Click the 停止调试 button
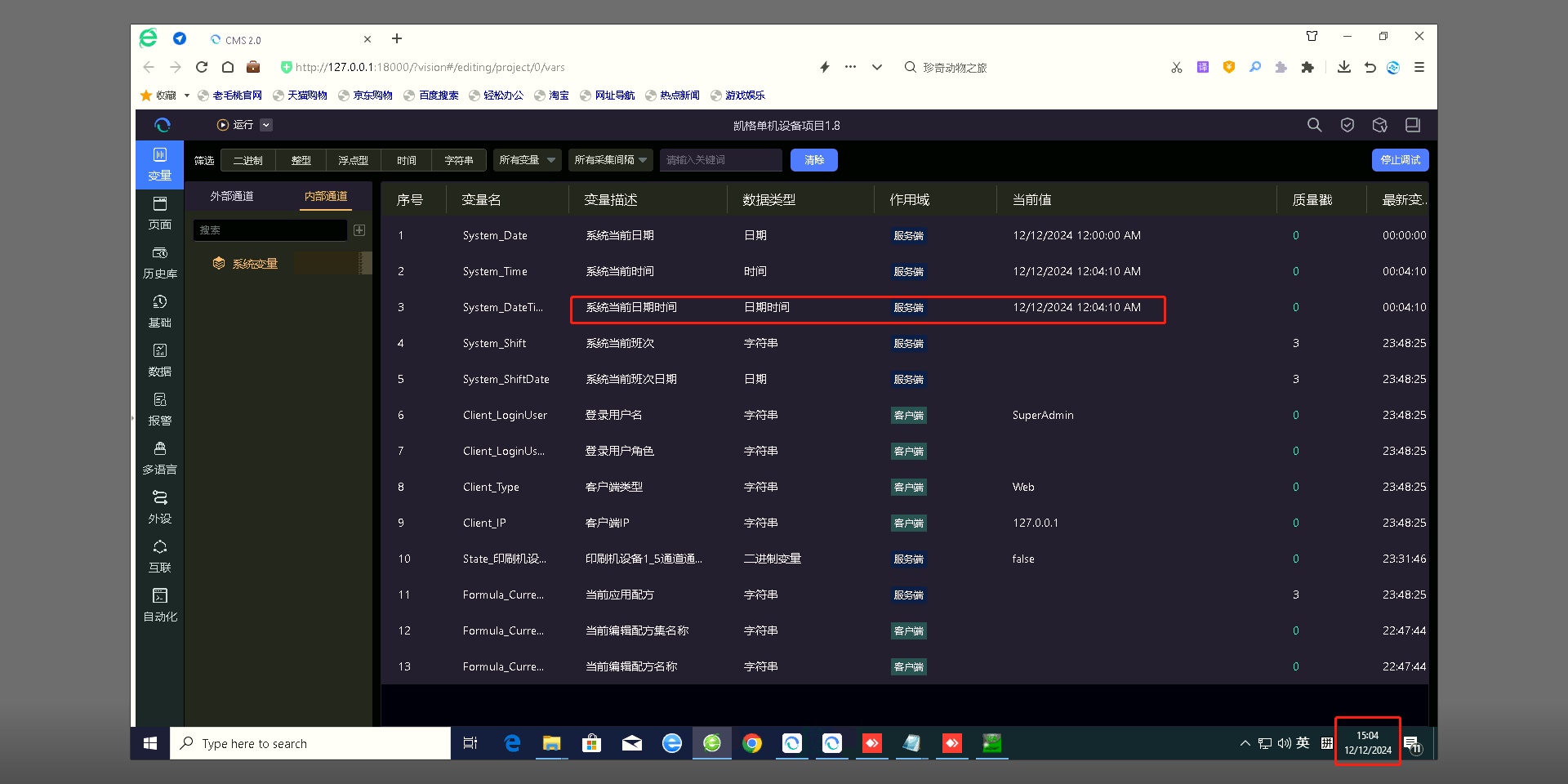This screenshot has width=1568, height=784. [x=1400, y=160]
